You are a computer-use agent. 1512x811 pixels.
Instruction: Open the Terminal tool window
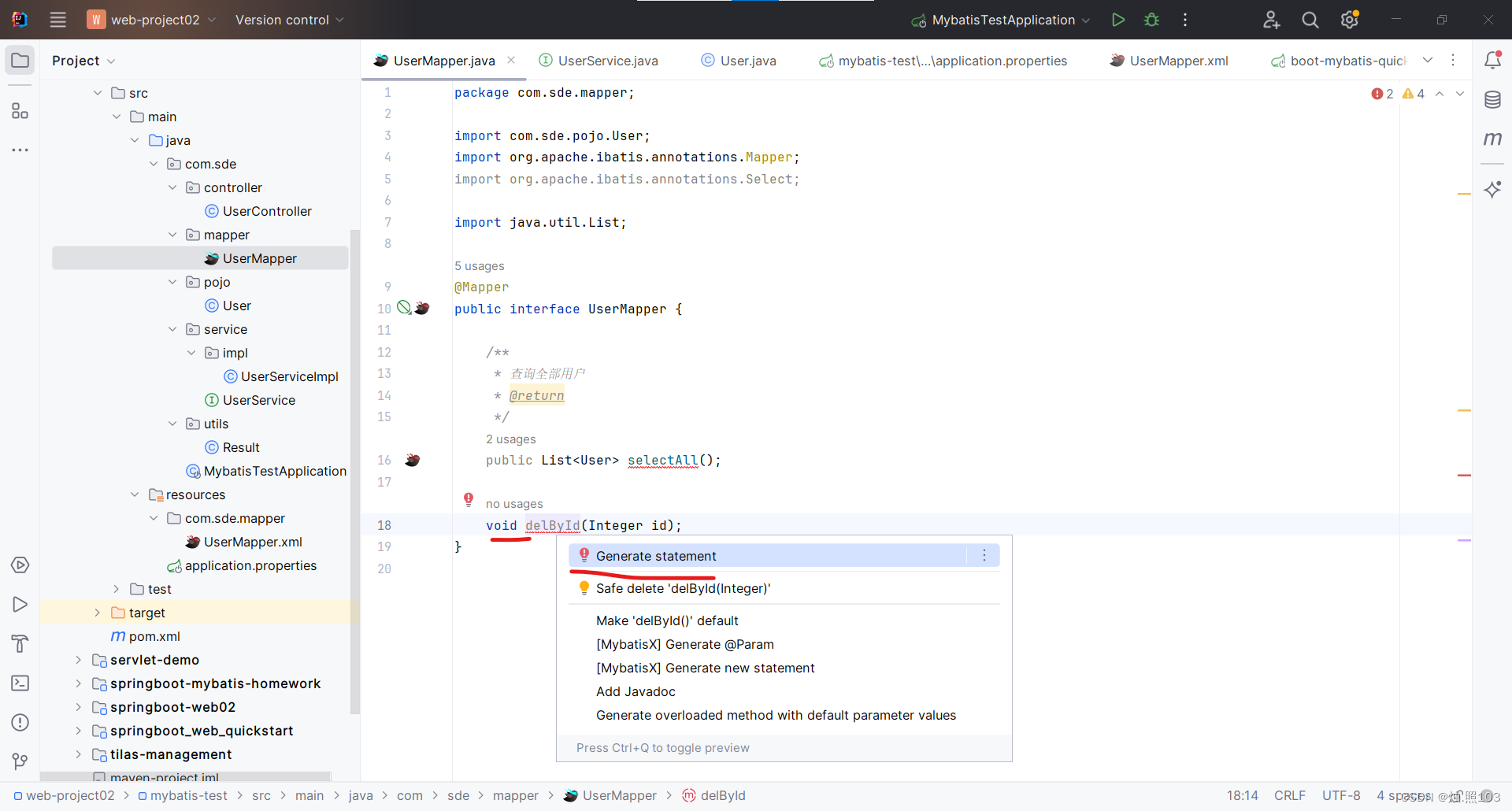[x=20, y=683]
